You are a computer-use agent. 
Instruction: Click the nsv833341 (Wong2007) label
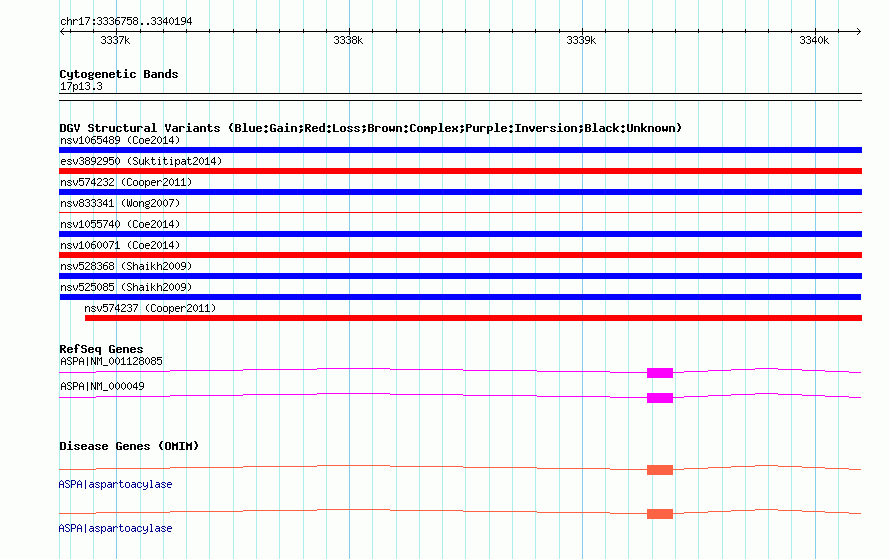(120, 203)
